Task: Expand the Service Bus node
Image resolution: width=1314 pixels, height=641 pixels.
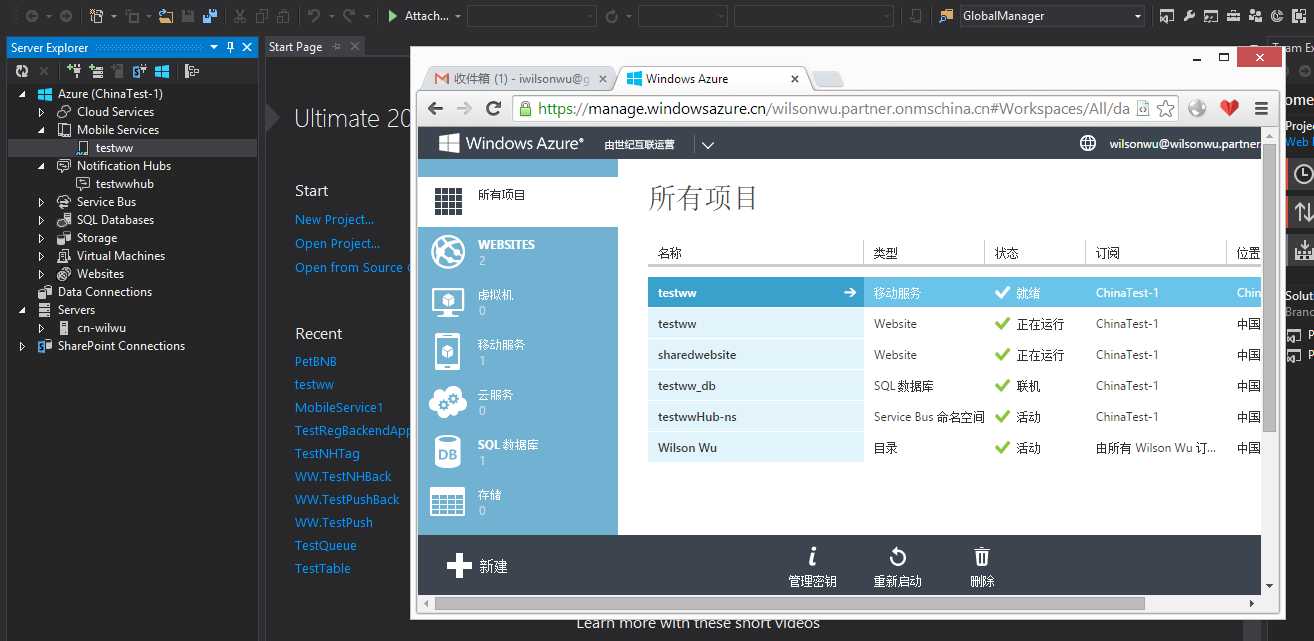Action: click(42, 202)
